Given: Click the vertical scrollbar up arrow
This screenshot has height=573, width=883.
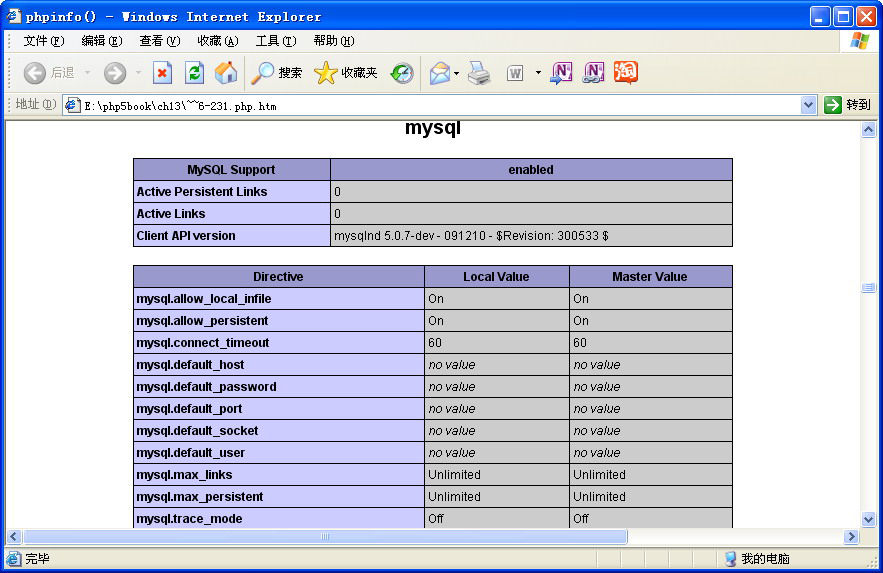Looking at the screenshot, I should click(x=868, y=130).
